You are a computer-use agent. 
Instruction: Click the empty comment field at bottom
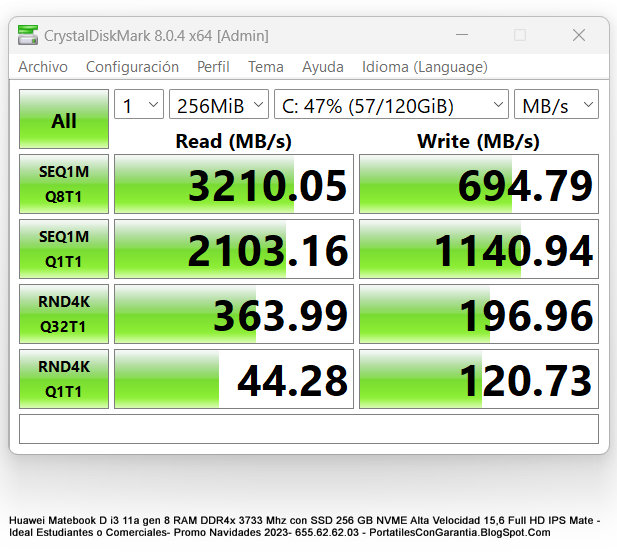pos(309,429)
